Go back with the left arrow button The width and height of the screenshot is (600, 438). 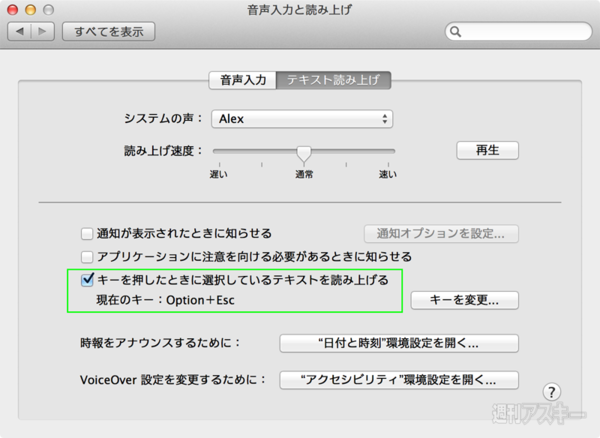point(20,31)
